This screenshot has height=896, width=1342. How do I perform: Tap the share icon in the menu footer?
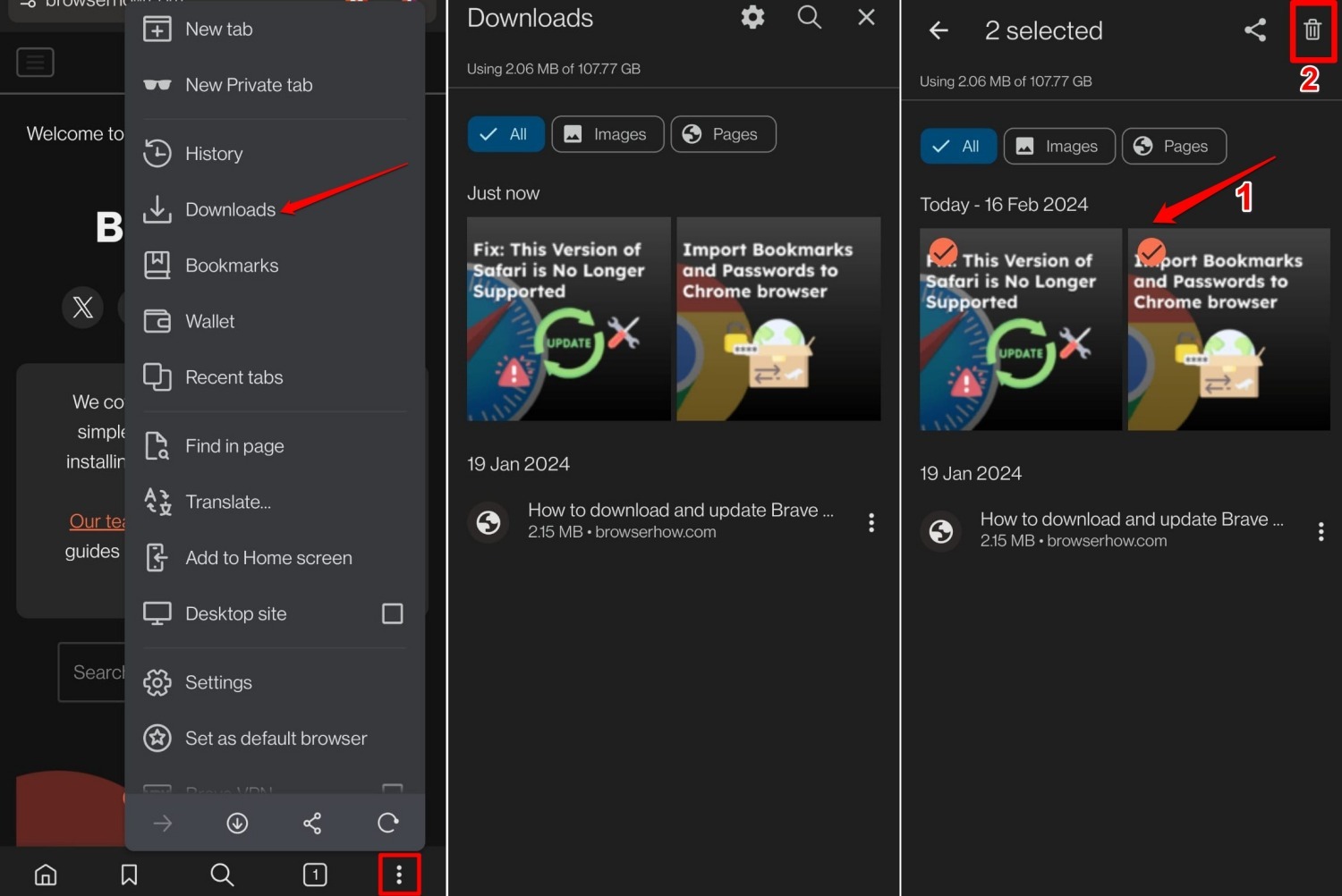pyautogui.click(x=312, y=823)
